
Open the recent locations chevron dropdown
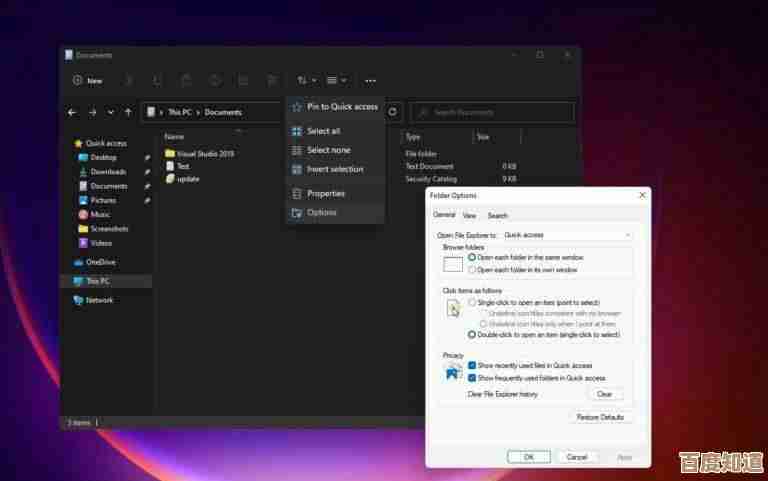pos(110,112)
